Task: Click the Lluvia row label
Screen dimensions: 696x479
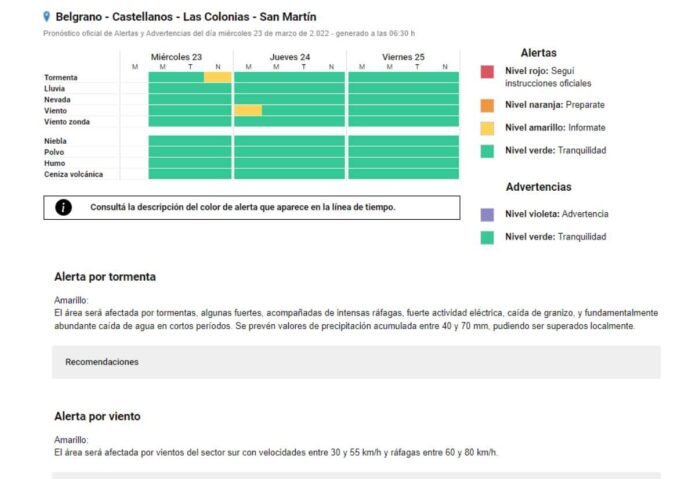Action: point(55,88)
